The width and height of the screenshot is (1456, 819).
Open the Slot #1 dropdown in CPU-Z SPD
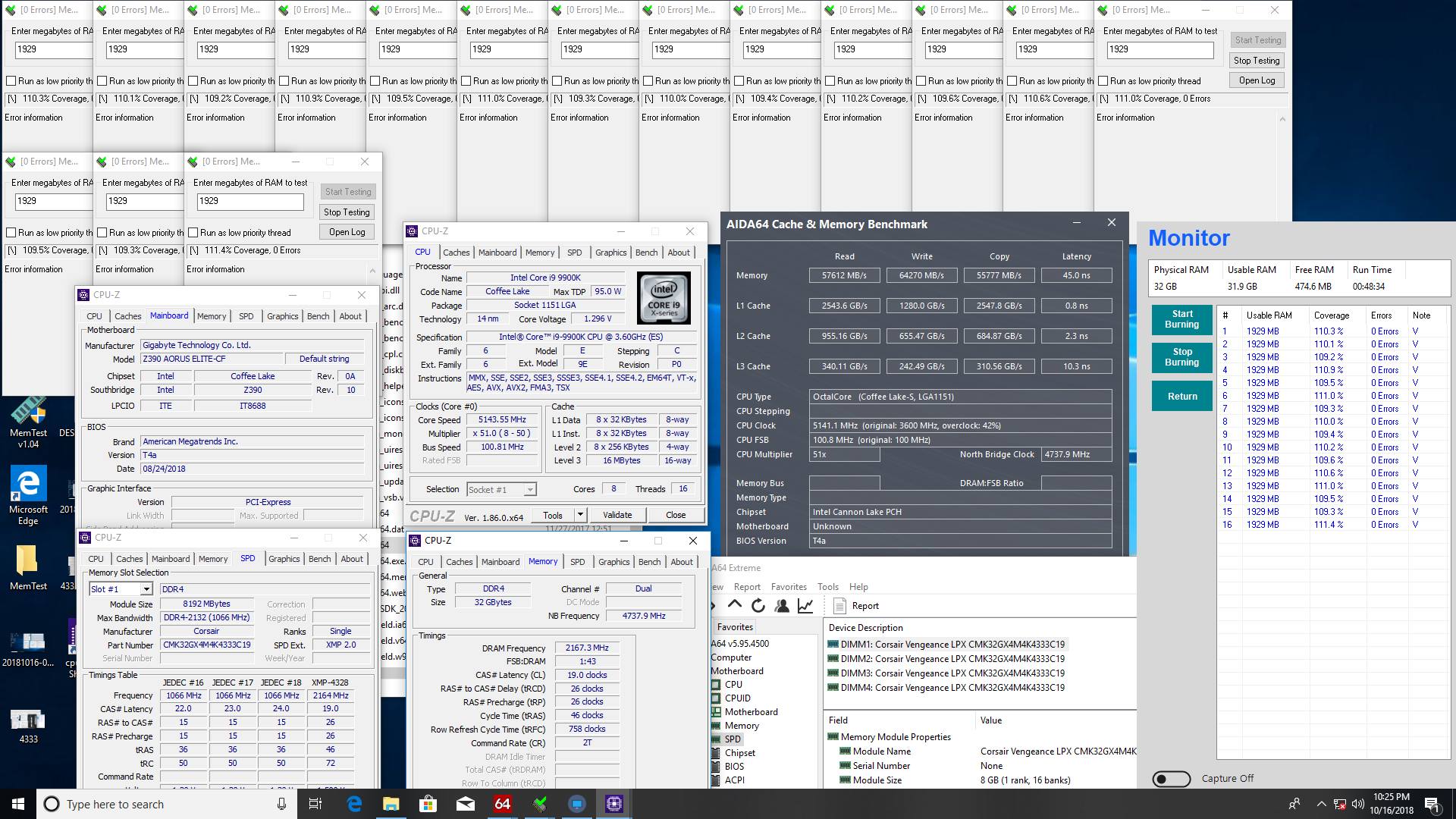[x=146, y=589]
